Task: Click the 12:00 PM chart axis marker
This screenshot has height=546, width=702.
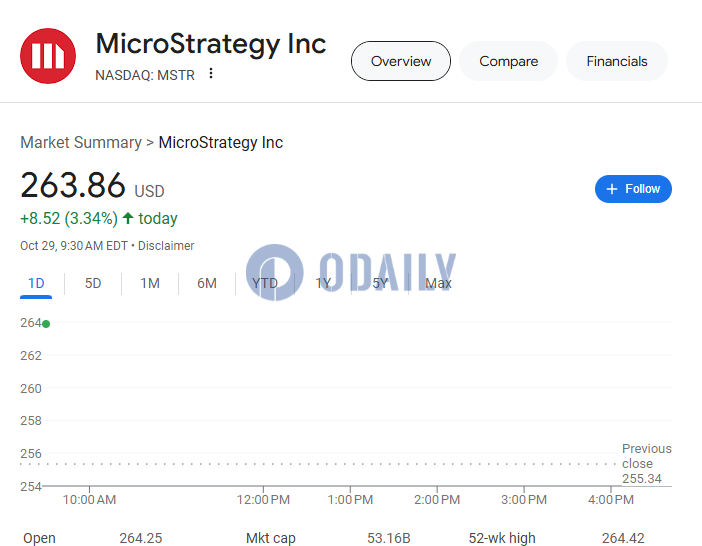Action: 263,499
